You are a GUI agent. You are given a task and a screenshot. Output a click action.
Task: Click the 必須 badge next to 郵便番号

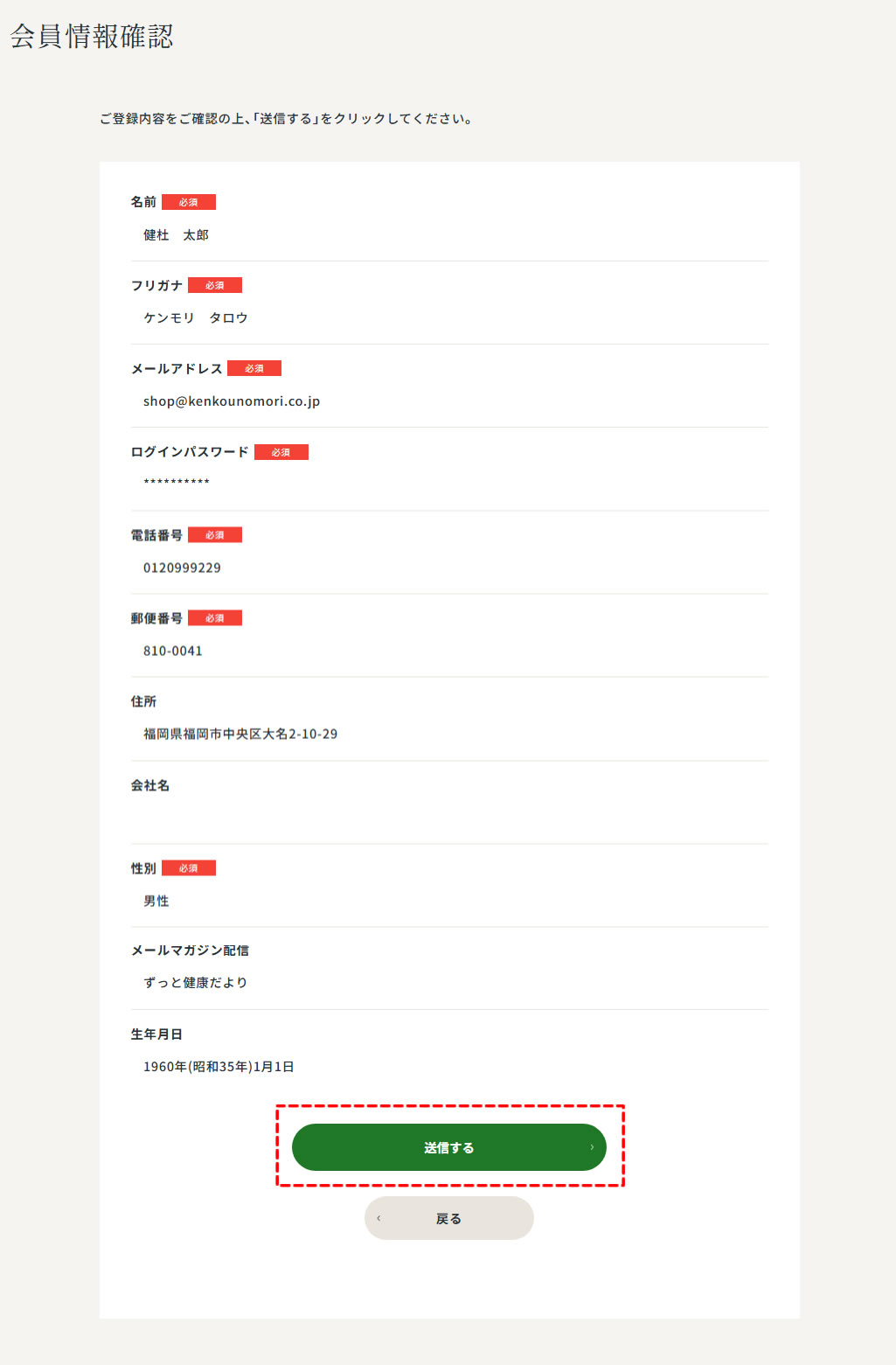tap(215, 618)
